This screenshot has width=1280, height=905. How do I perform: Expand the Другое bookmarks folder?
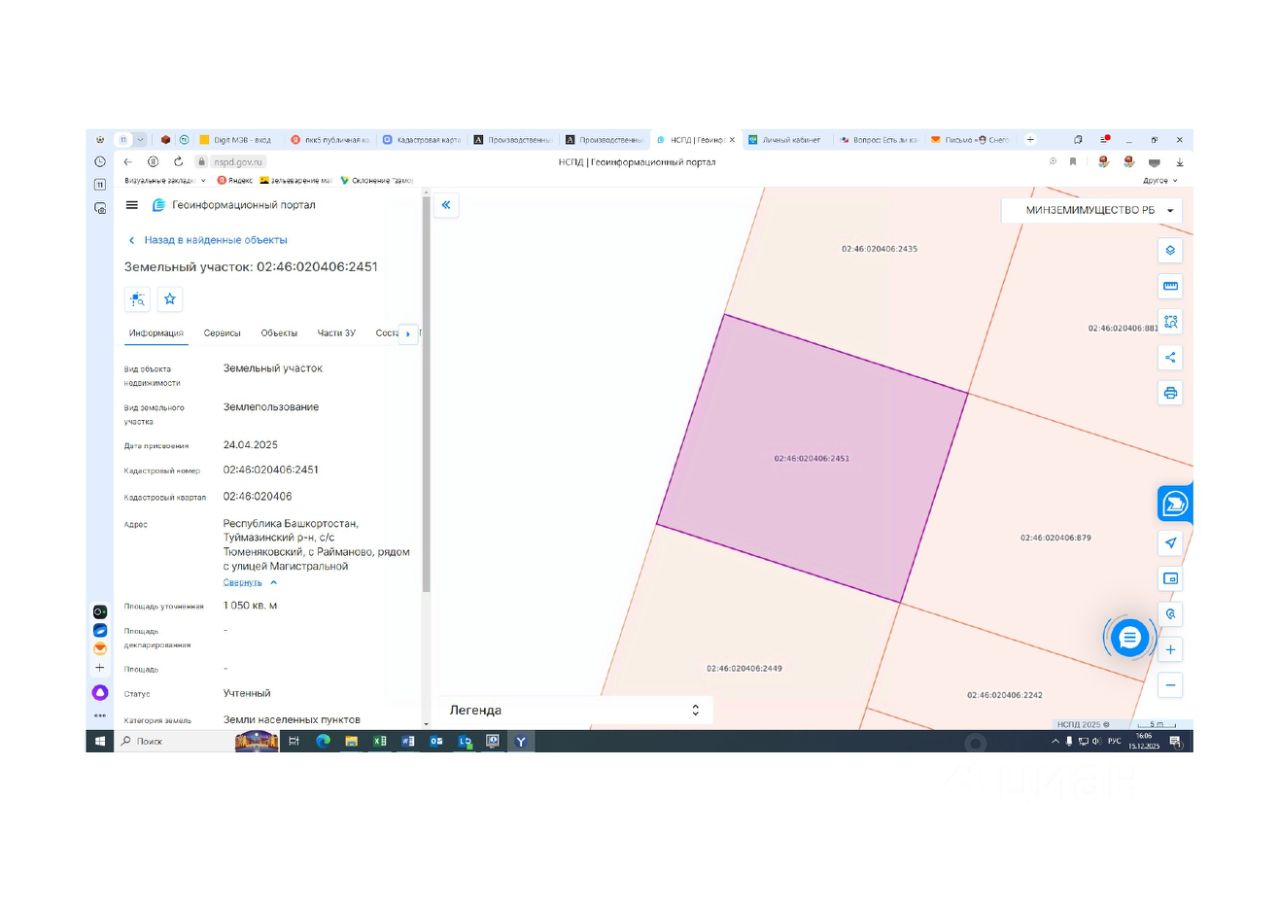[1160, 180]
